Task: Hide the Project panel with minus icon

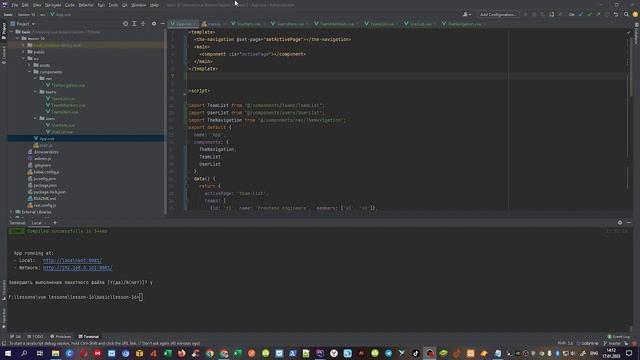Action: click(x=162, y=24)
